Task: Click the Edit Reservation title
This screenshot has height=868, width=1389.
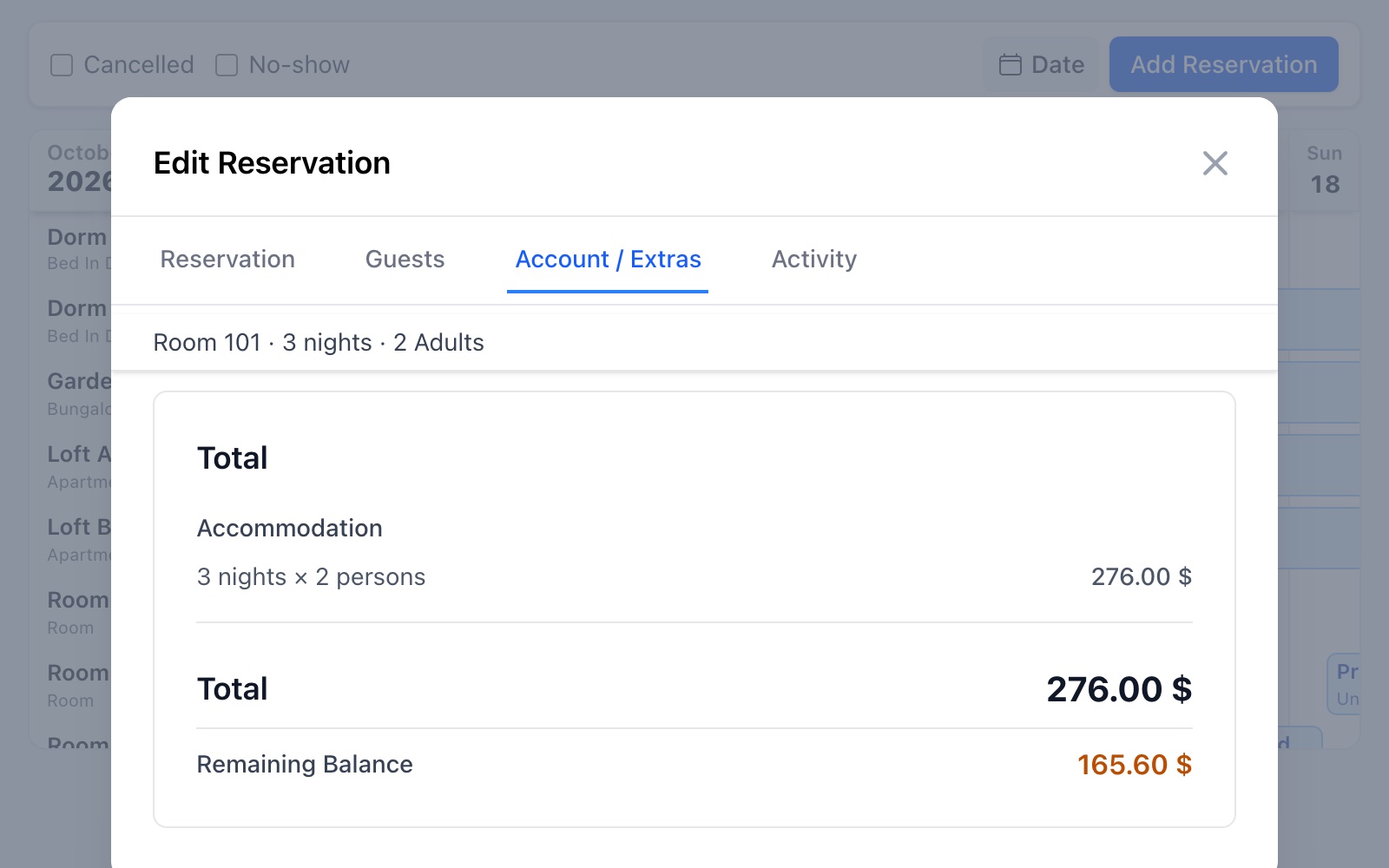Action: (x=272, y=163)
